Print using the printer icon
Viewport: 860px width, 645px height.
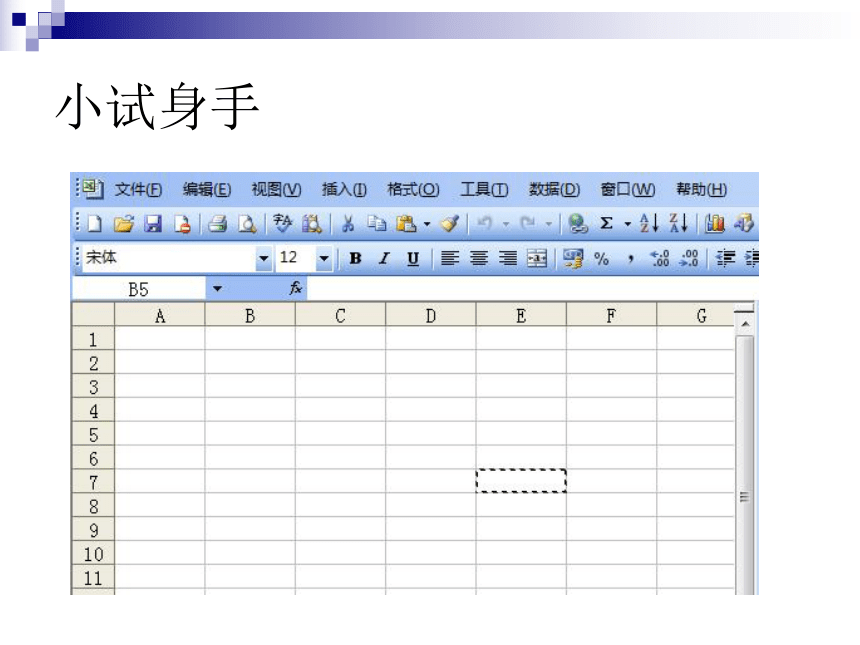pos(218,224)
